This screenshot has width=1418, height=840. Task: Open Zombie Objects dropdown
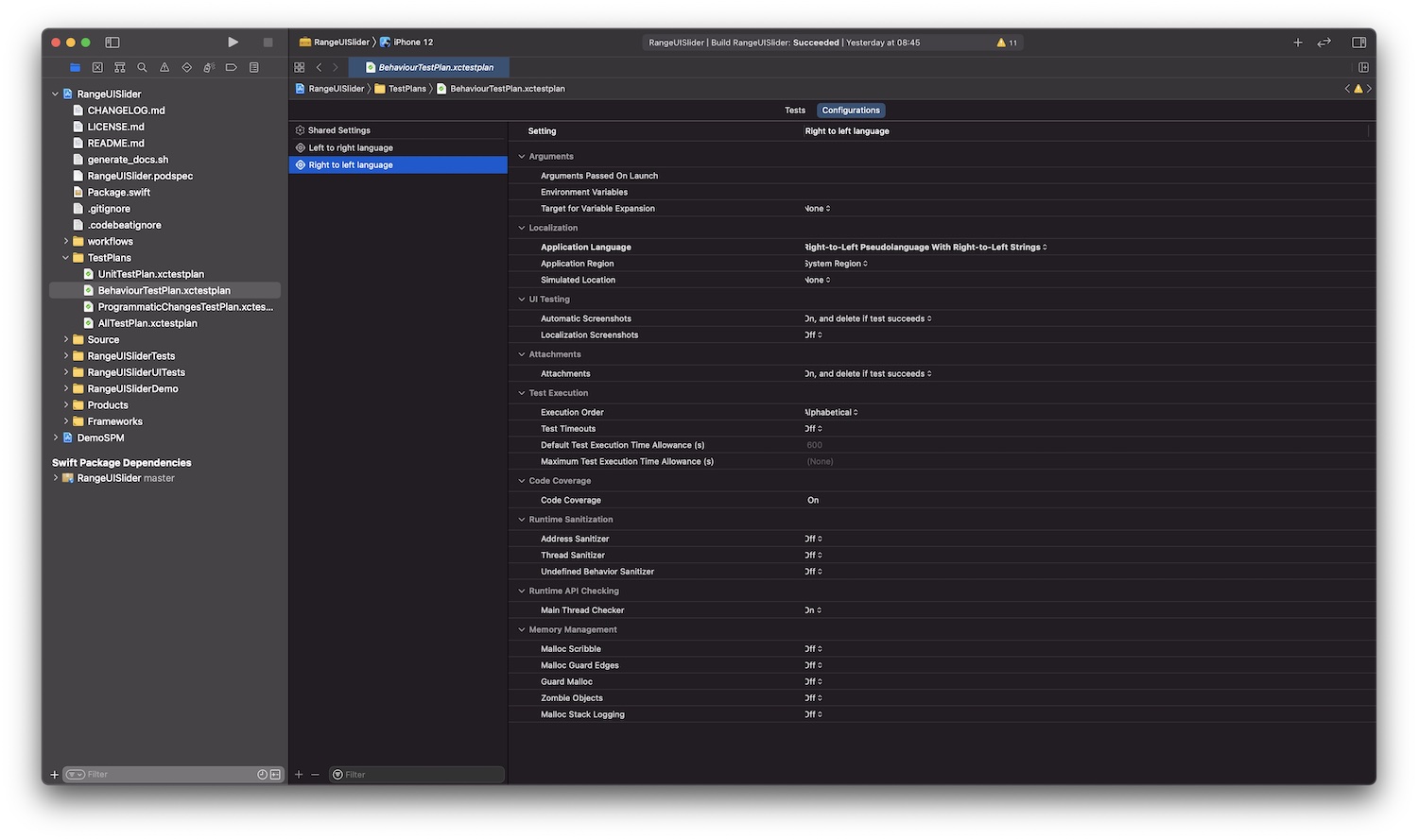tap(813, 698)
